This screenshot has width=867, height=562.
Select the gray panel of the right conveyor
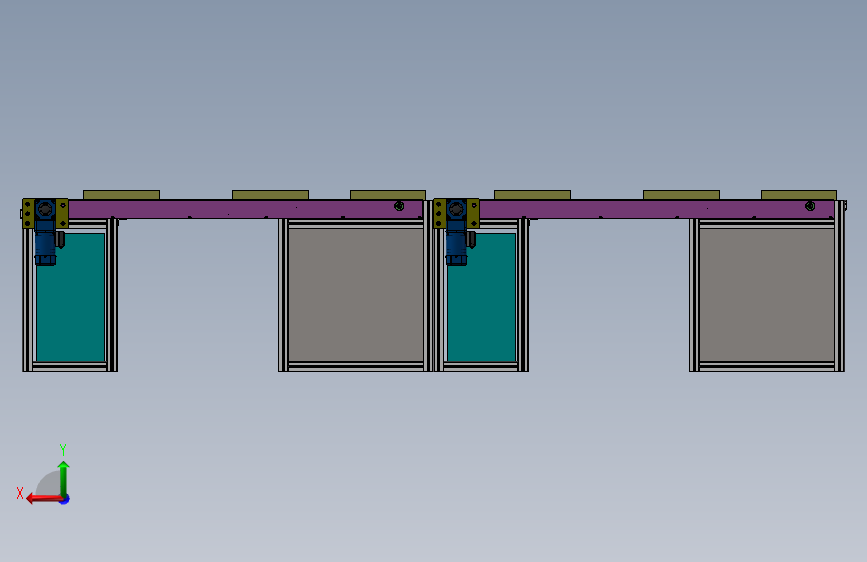click(x=766, y=295)
